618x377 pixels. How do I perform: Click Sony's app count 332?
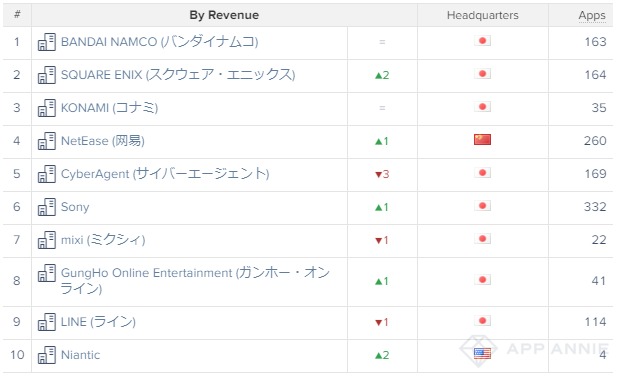[595, 206]
